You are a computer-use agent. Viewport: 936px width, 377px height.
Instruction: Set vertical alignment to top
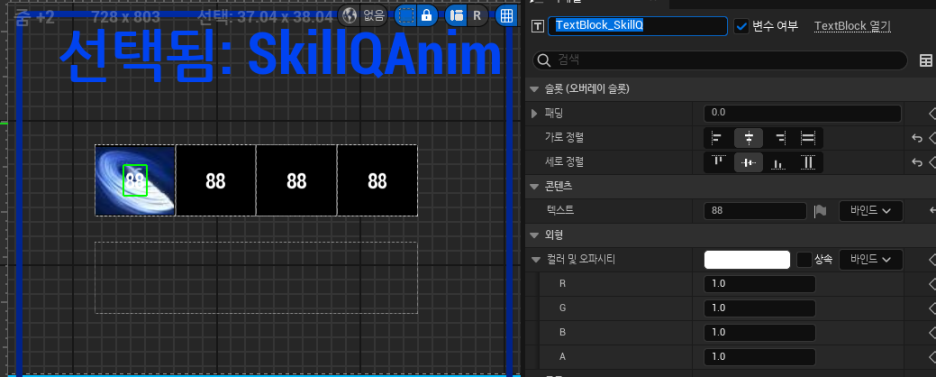(718, 162)
